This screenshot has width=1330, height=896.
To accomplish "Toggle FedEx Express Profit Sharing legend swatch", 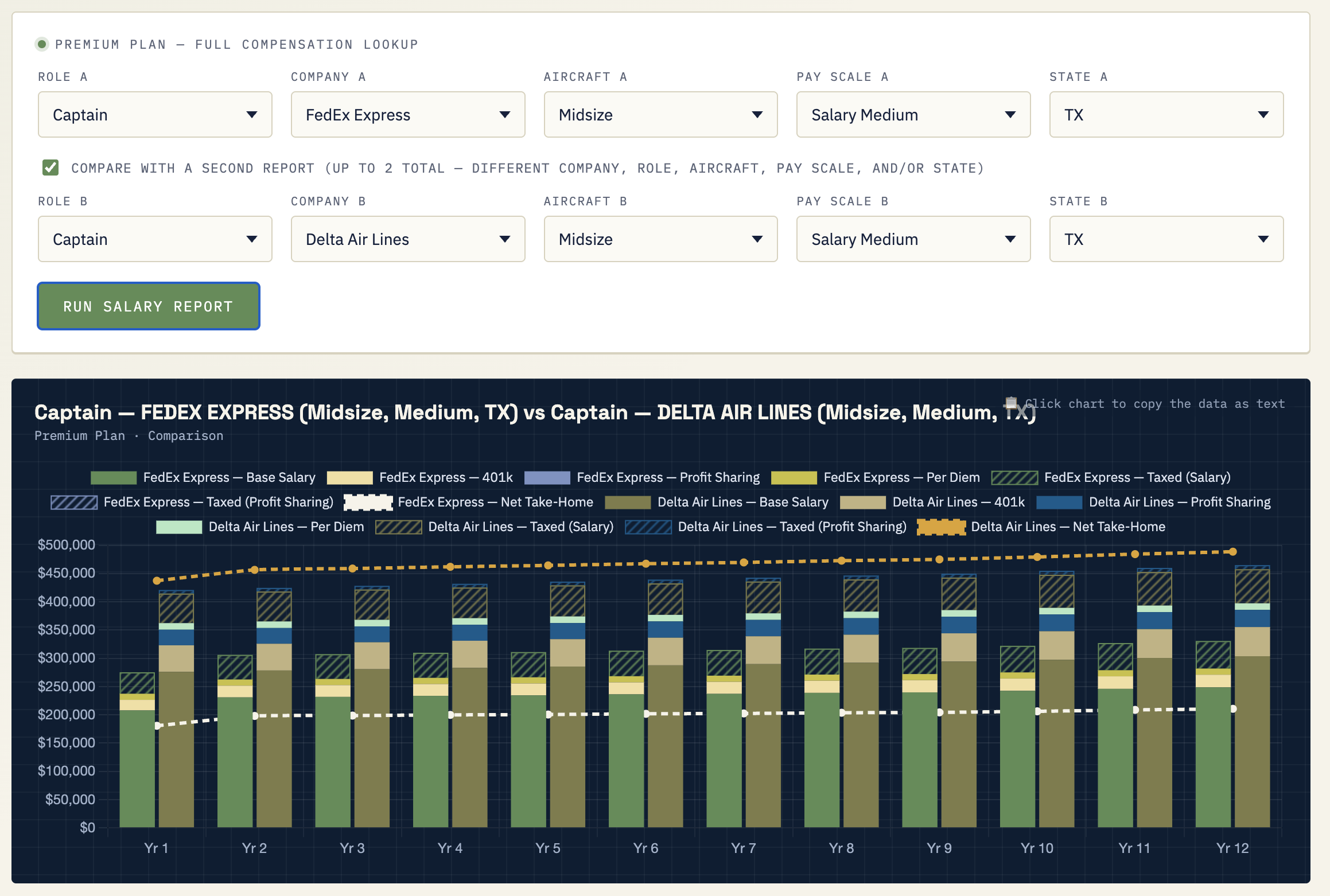I will point(547,478).
